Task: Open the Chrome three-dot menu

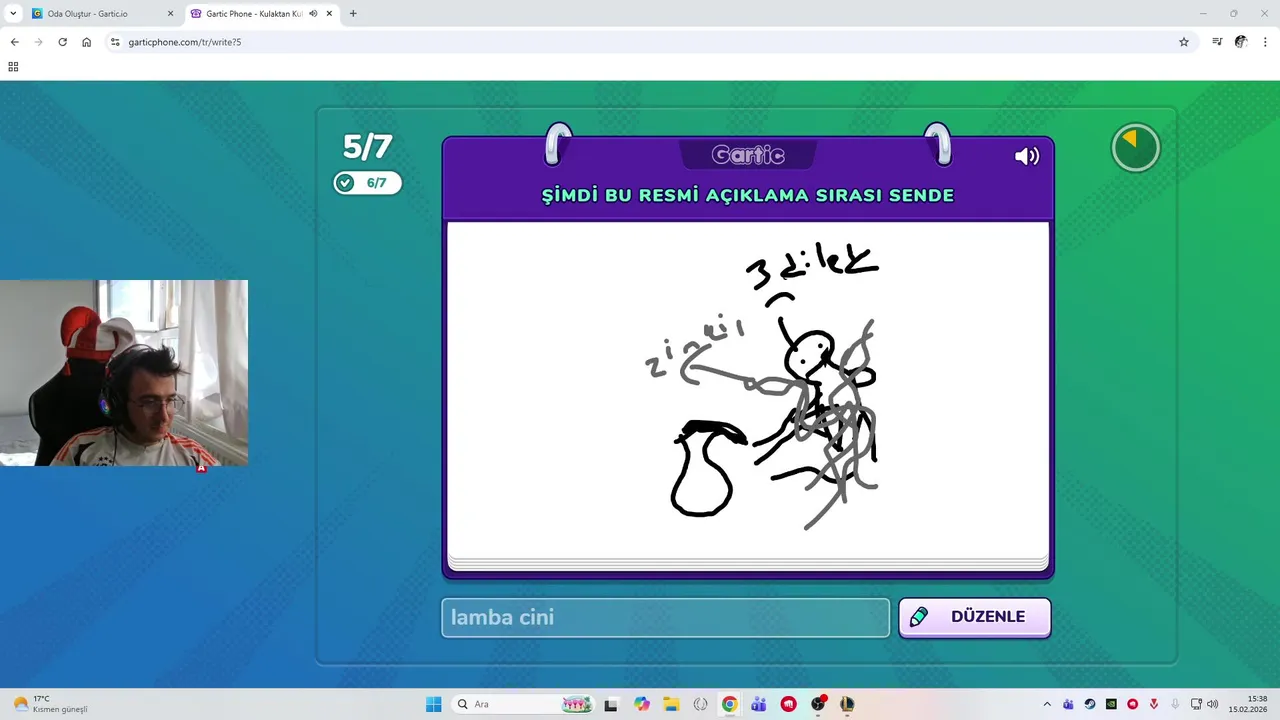Action: tap(1265, 42)
